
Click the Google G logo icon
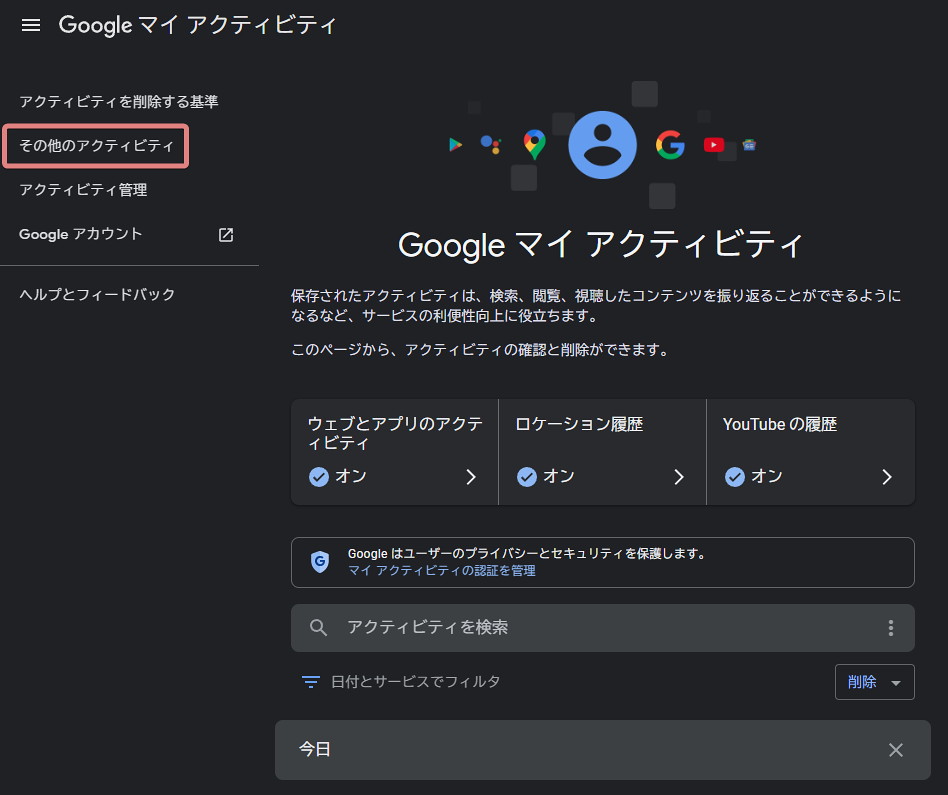point(670,145)
